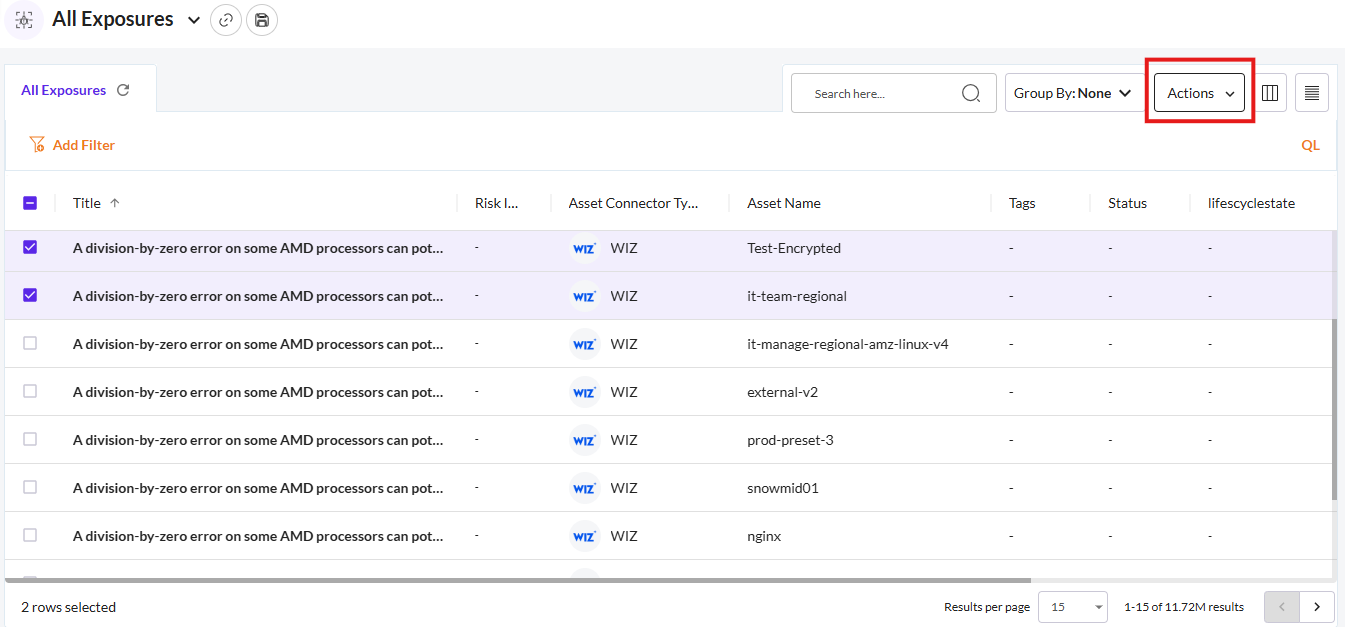
Task: Go to previous results page
Action: [1282, 607]
